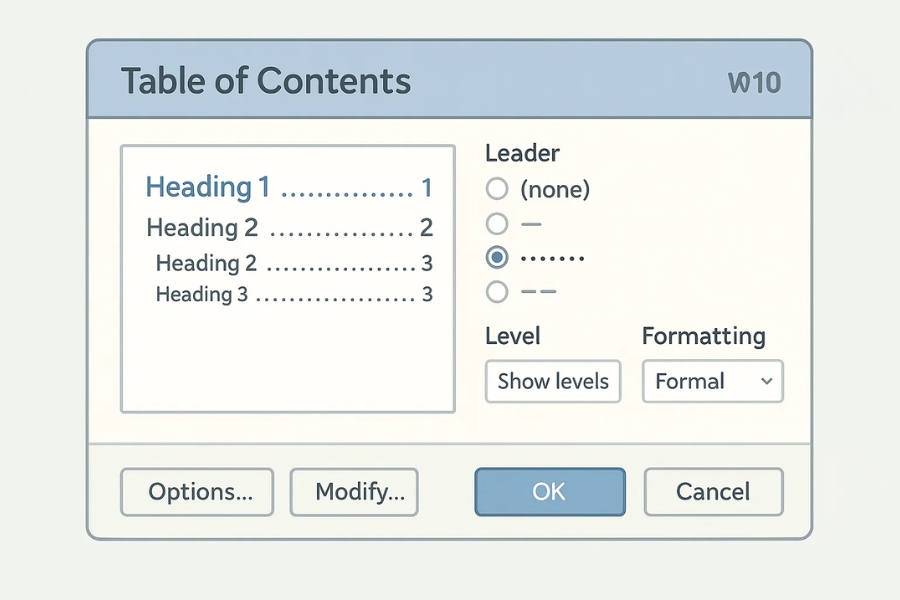
Task: Click the empty area of the preview pane
Action: 287,360
